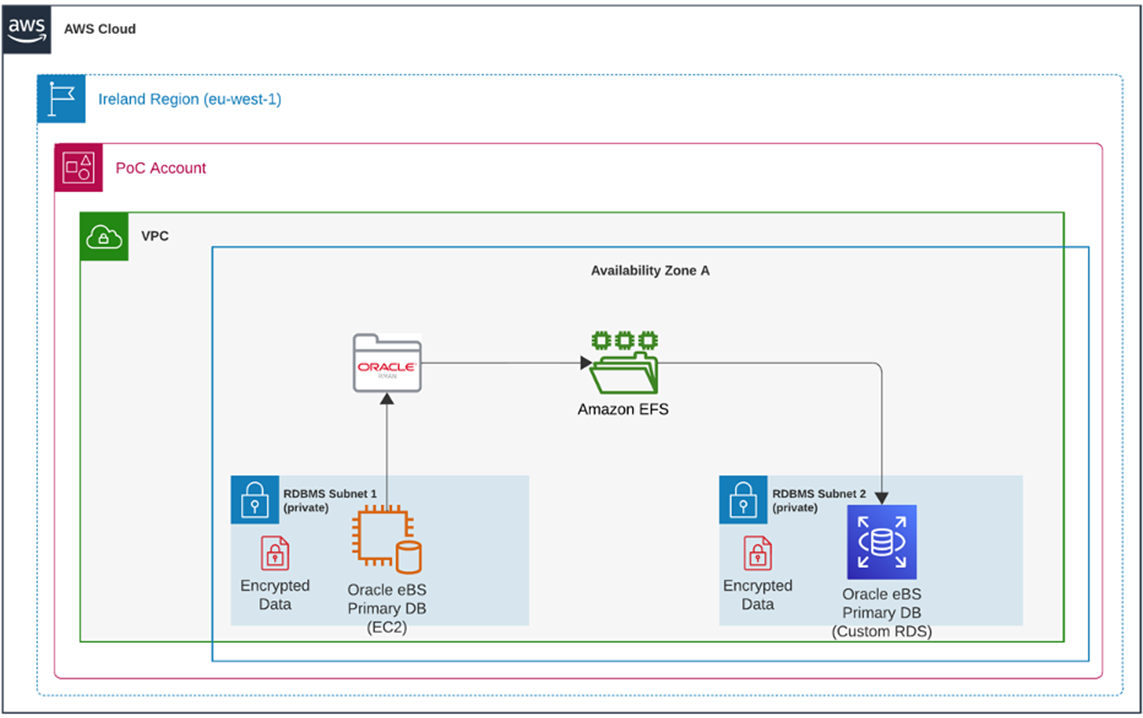Select Oracle eBS Primary DB (Custom RDS) caption
1143x718 pixels.
pyautogui.click(x=882, y=612)
